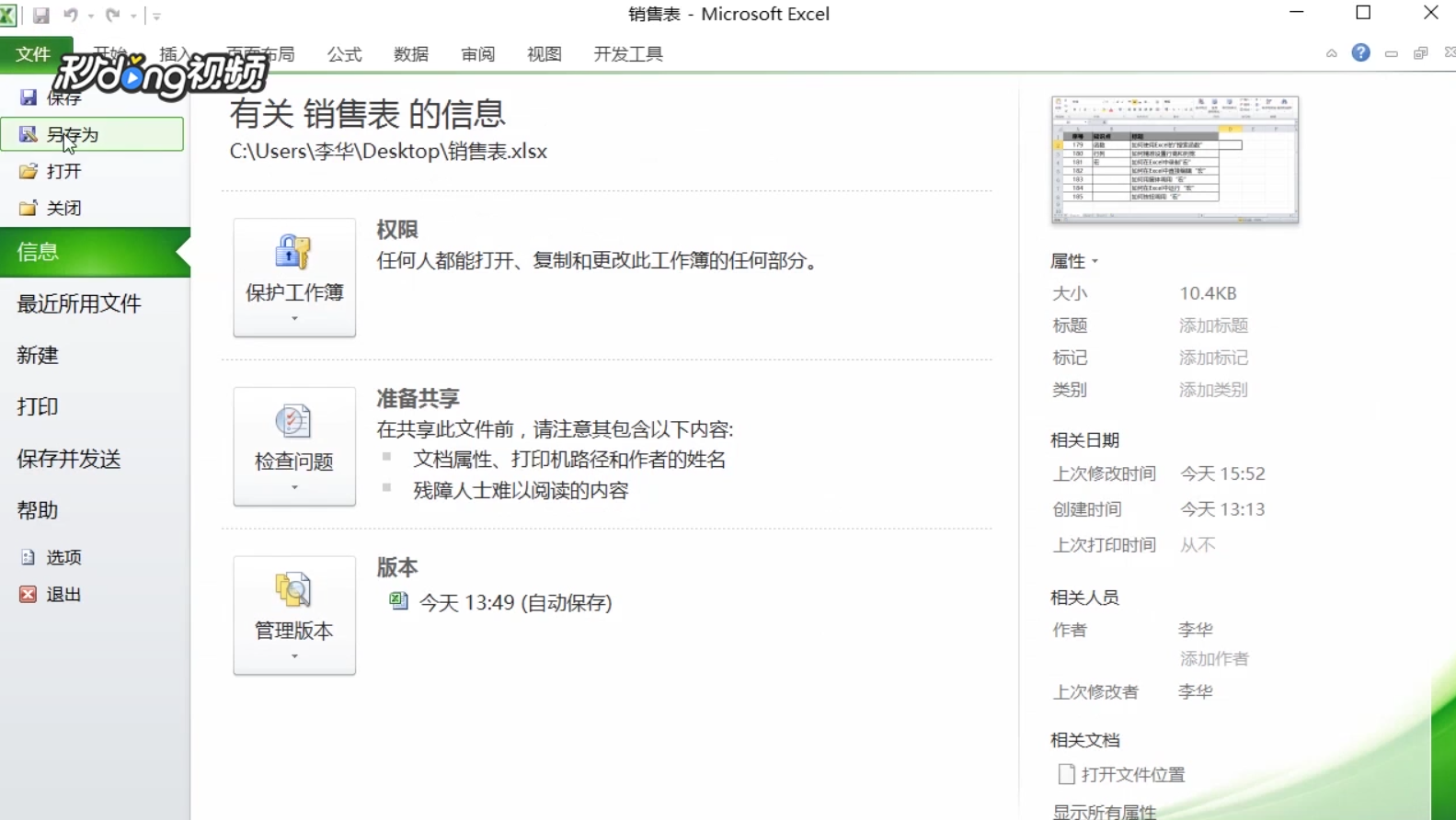Switch to the 公式 ribbon tab
Image resolution: width=1456 pixels, height=820 pixels.
point(345,54)
